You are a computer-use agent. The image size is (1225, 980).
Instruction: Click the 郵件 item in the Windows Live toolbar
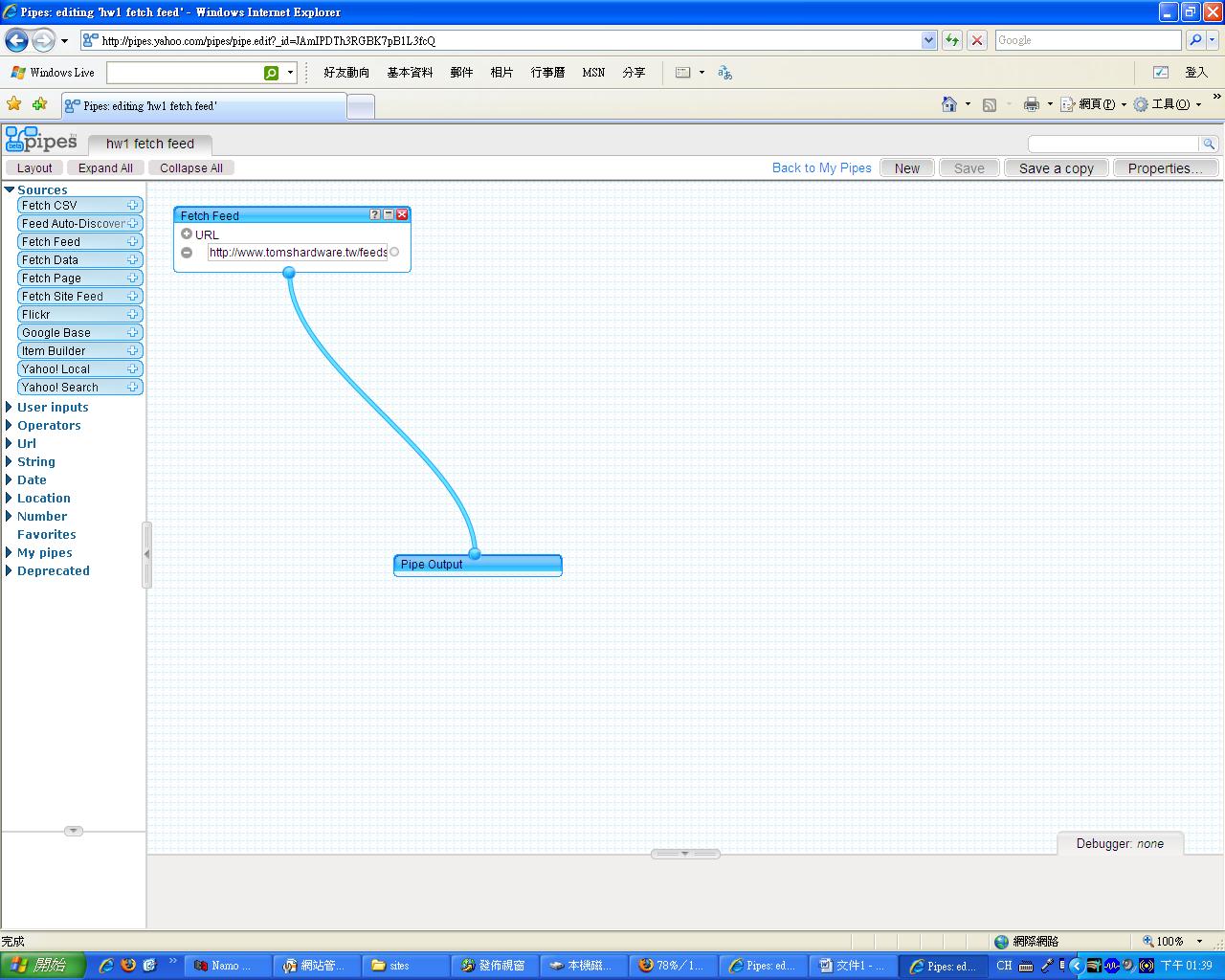[x=461, y=73]
